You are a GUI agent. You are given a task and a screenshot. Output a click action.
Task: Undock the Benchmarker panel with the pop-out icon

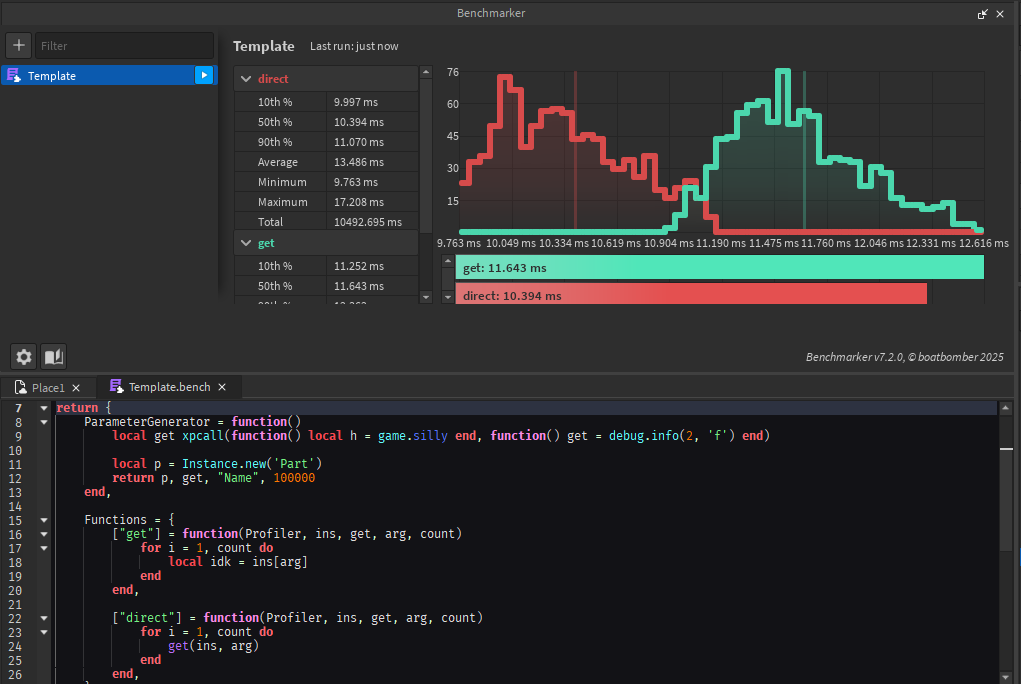984,14
